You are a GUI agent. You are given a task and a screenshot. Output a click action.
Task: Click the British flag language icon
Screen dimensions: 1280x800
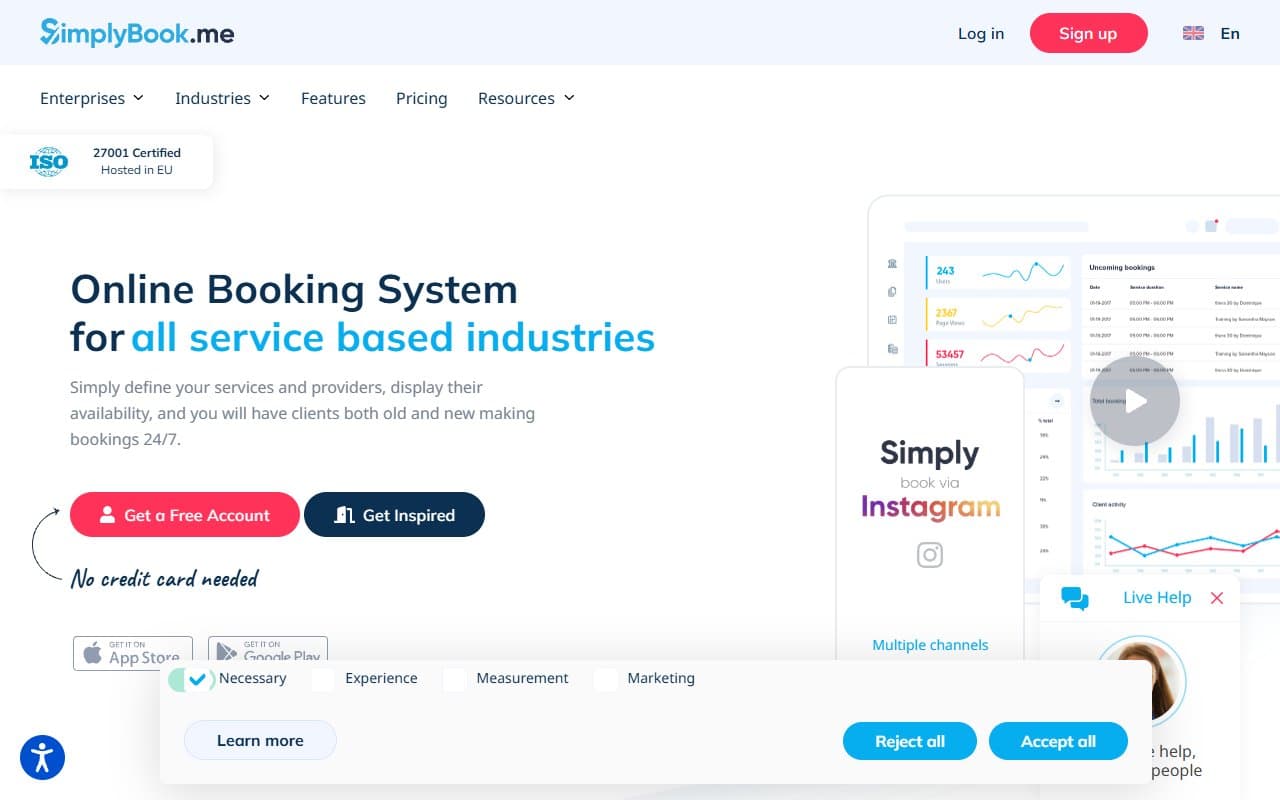[x=1193, y=33]
